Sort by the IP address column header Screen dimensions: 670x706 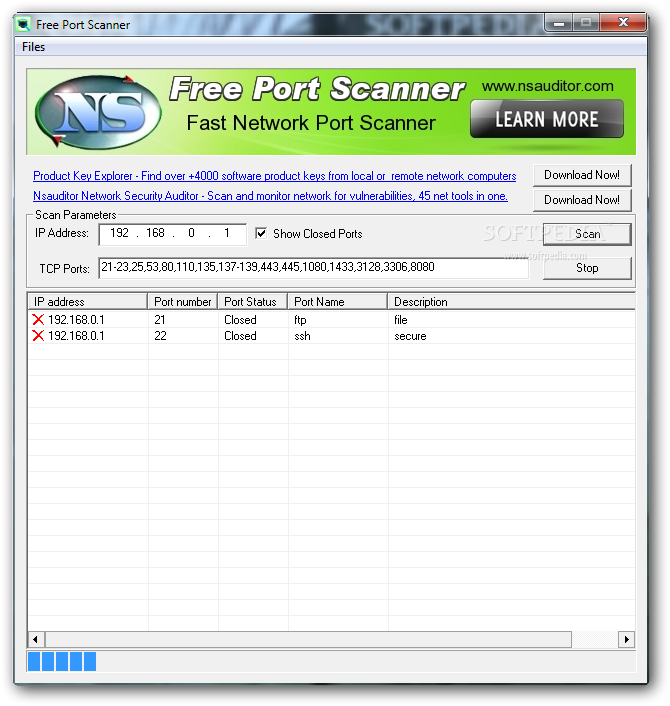click(88, 301)
